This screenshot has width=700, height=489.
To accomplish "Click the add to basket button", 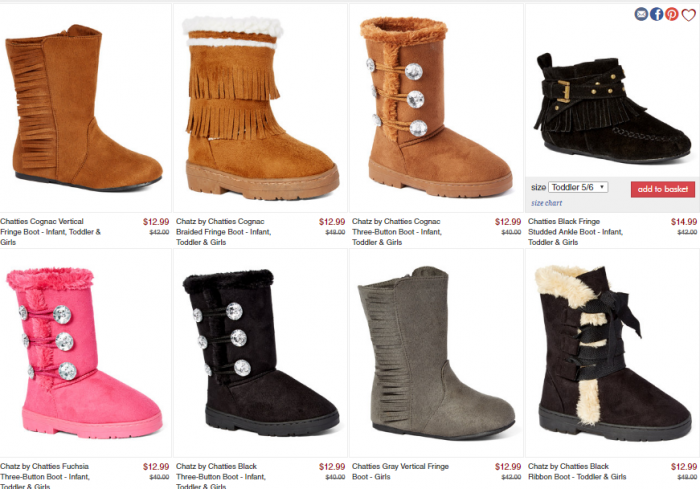I will point(662,189).
